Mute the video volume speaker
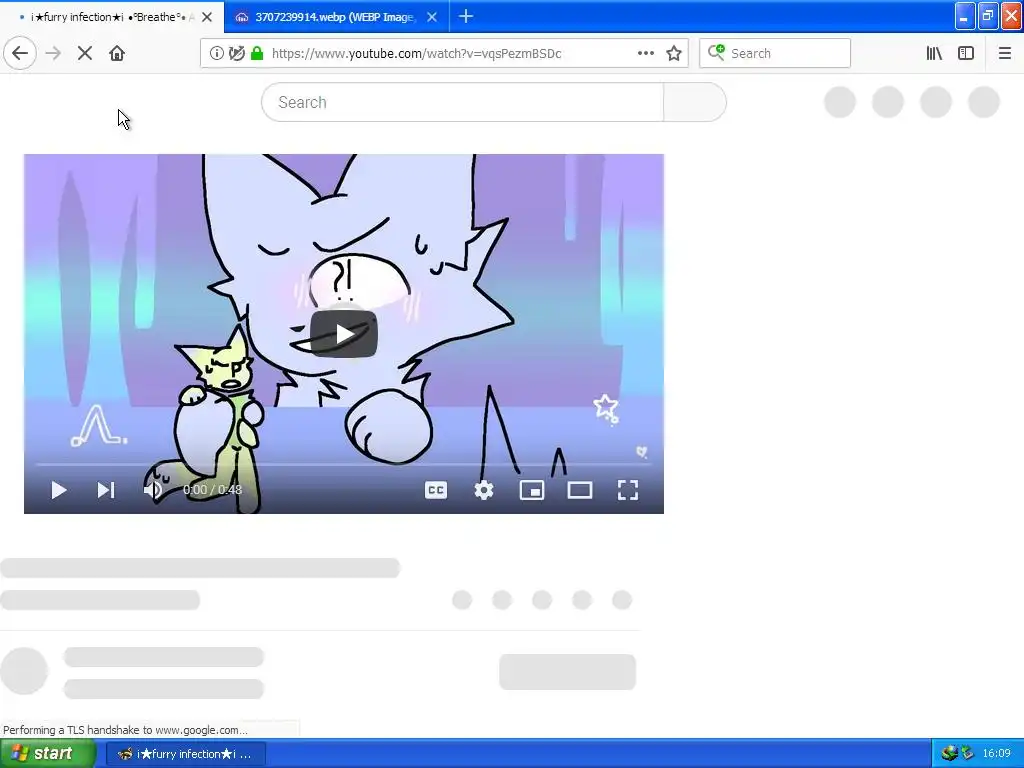Viewport: 1024px width, 768px height. click(x=152, y=490)
